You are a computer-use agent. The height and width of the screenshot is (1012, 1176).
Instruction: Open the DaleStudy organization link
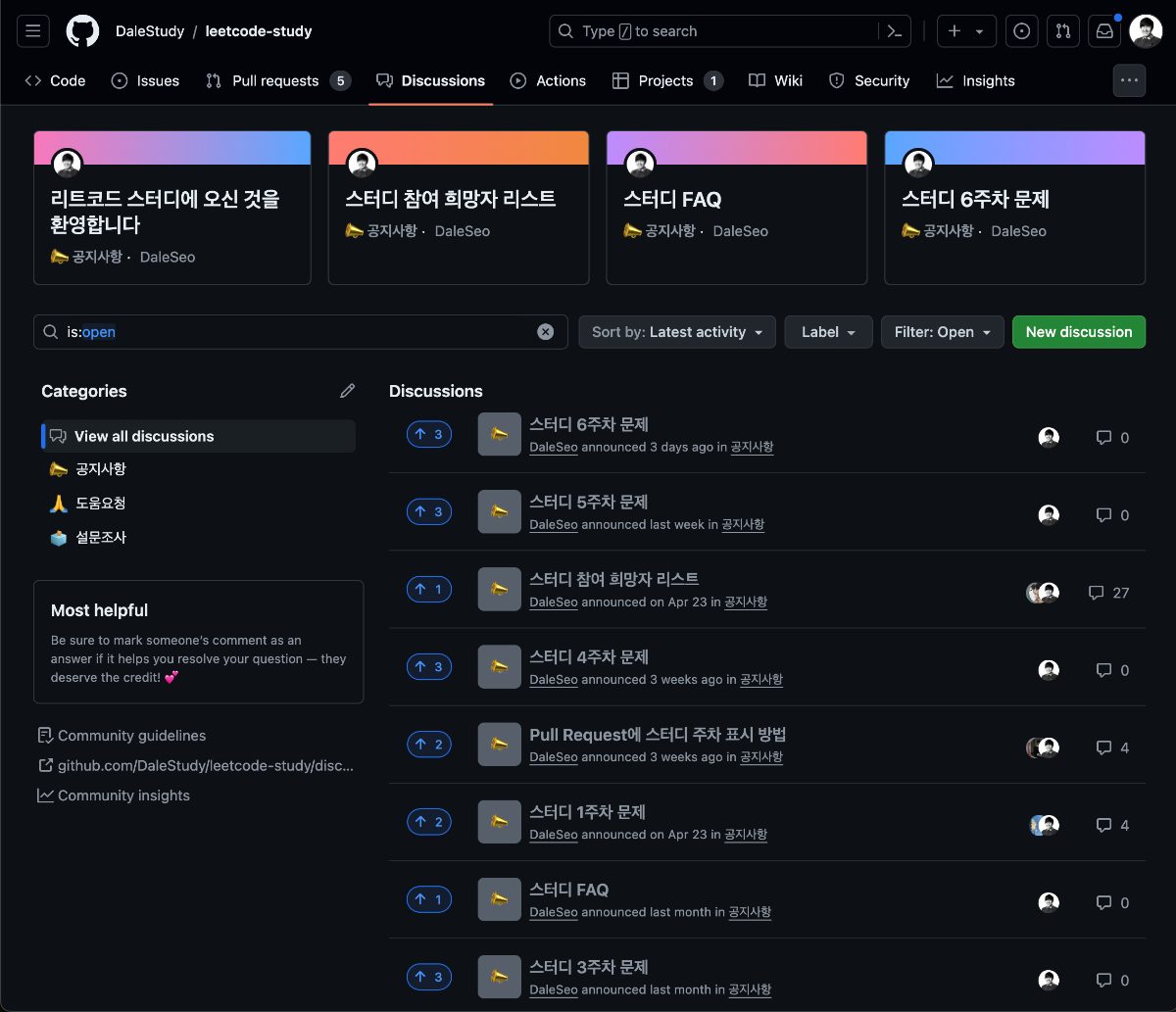pos(150,31)
